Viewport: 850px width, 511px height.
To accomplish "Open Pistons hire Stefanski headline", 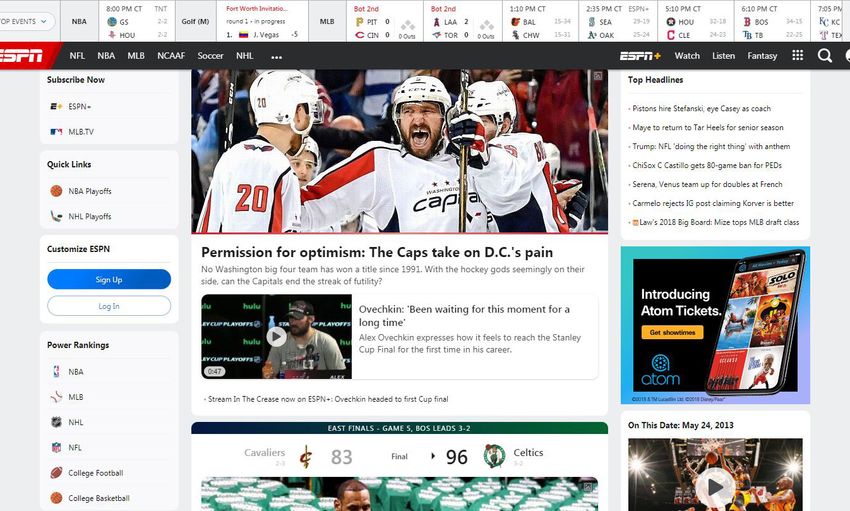I will 701,108.
